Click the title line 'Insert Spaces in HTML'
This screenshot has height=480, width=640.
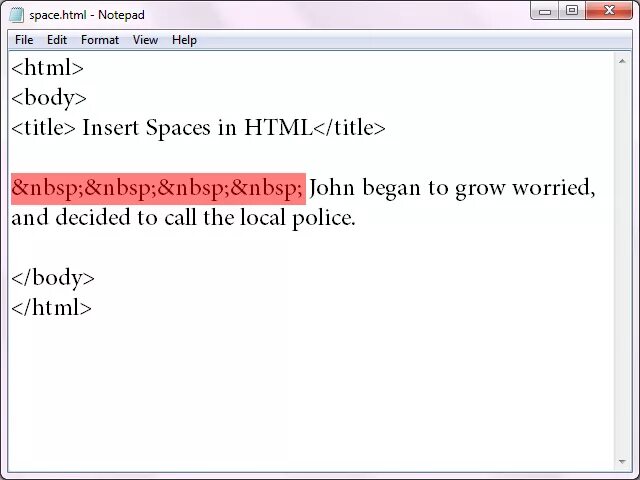pos(198,127)
